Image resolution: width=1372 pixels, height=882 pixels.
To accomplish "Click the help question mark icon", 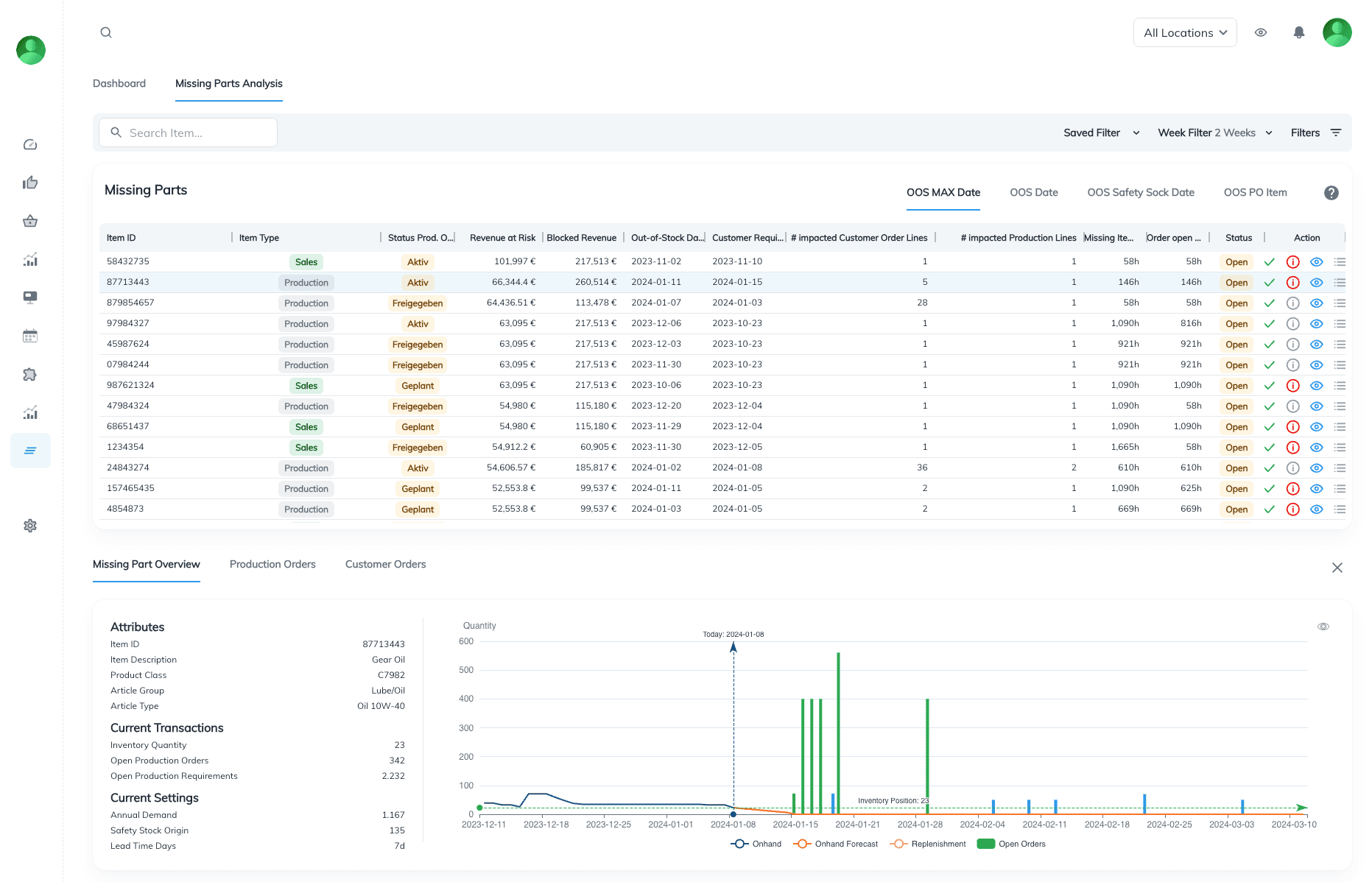I will 1331,193.
